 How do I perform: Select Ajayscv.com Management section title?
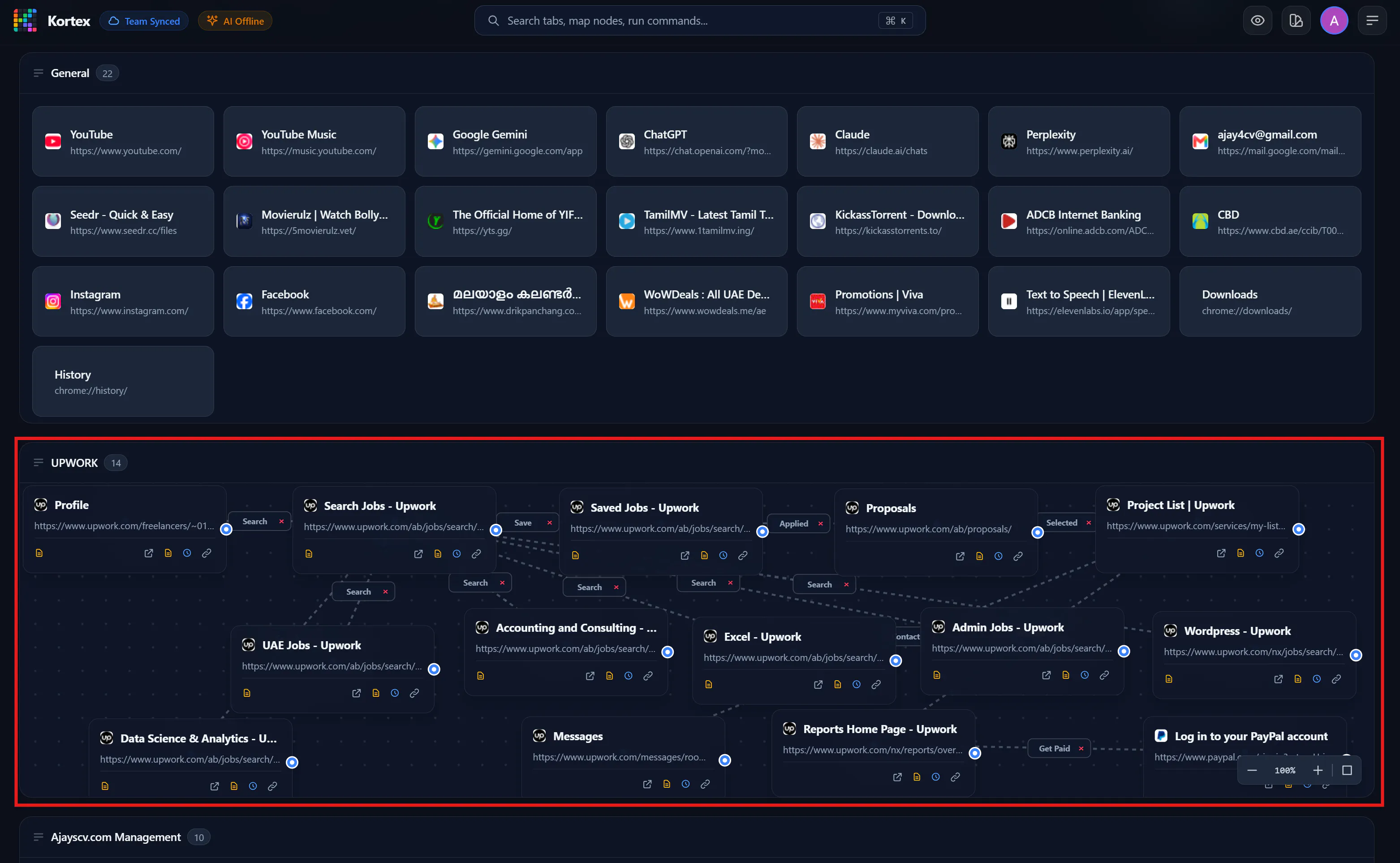click(116, 837)
